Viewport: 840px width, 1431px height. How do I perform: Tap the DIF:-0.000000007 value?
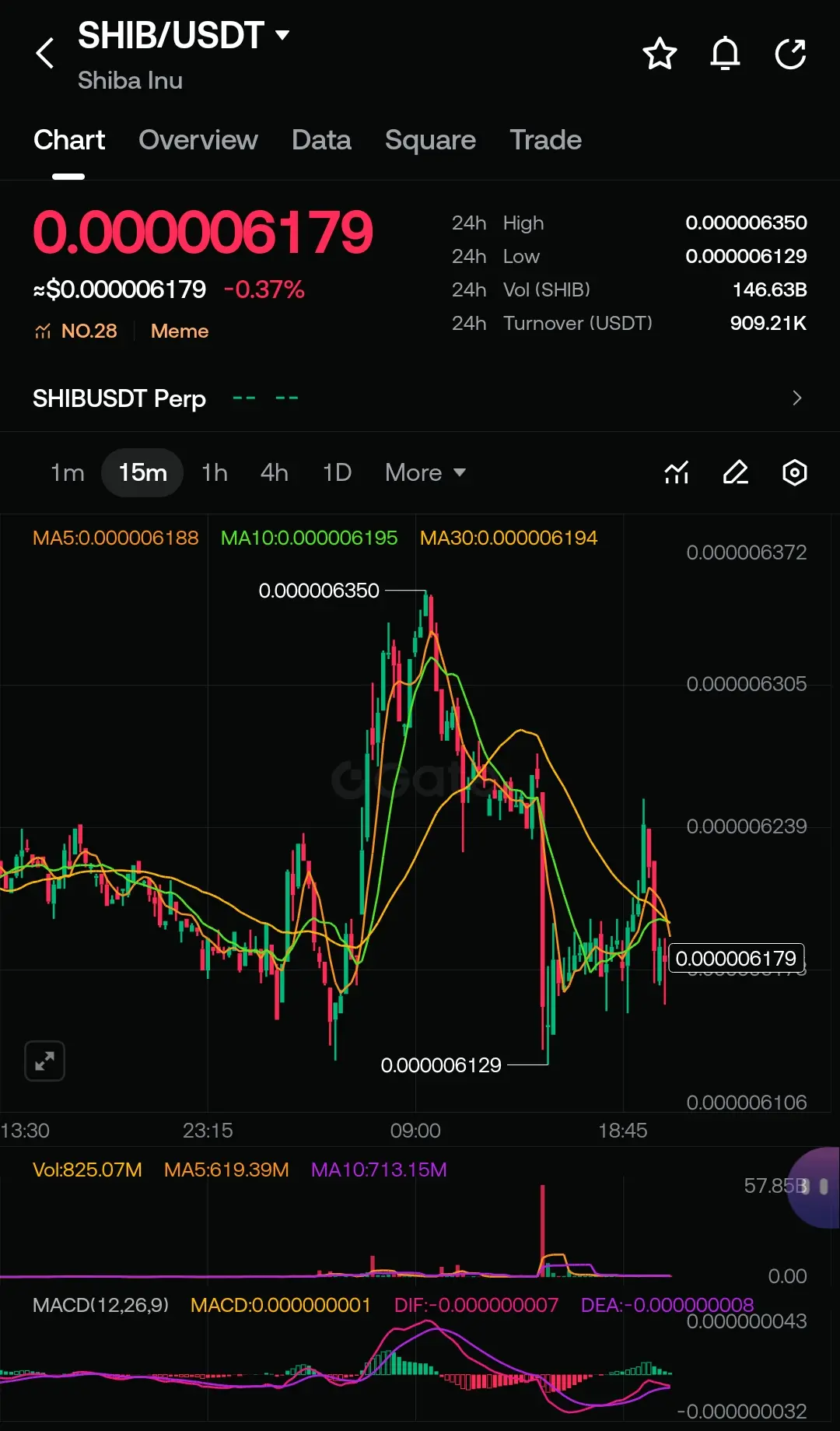click(476, 1305)
